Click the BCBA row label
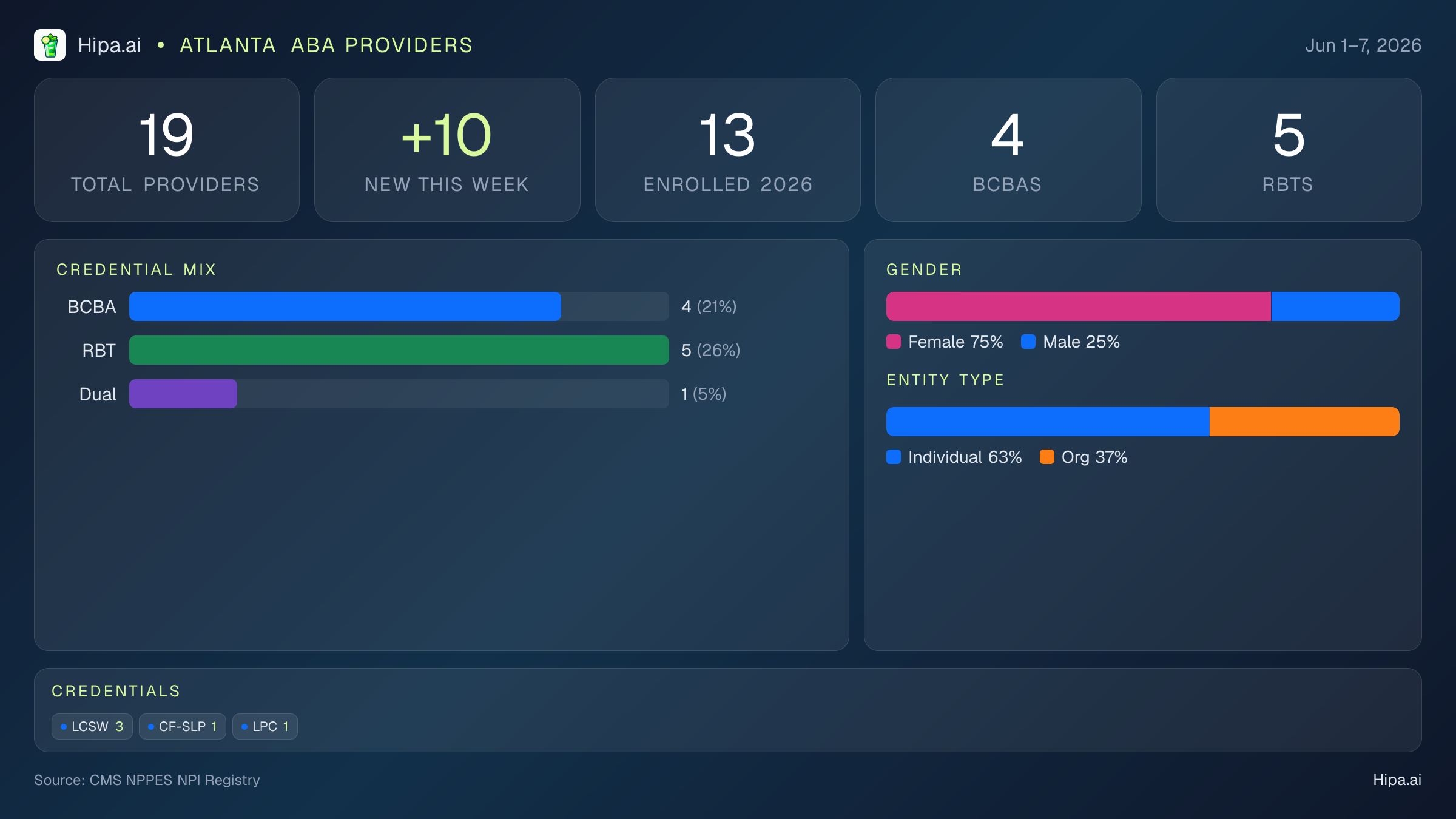Screen dimensions: 1456x819 point(92,306)
